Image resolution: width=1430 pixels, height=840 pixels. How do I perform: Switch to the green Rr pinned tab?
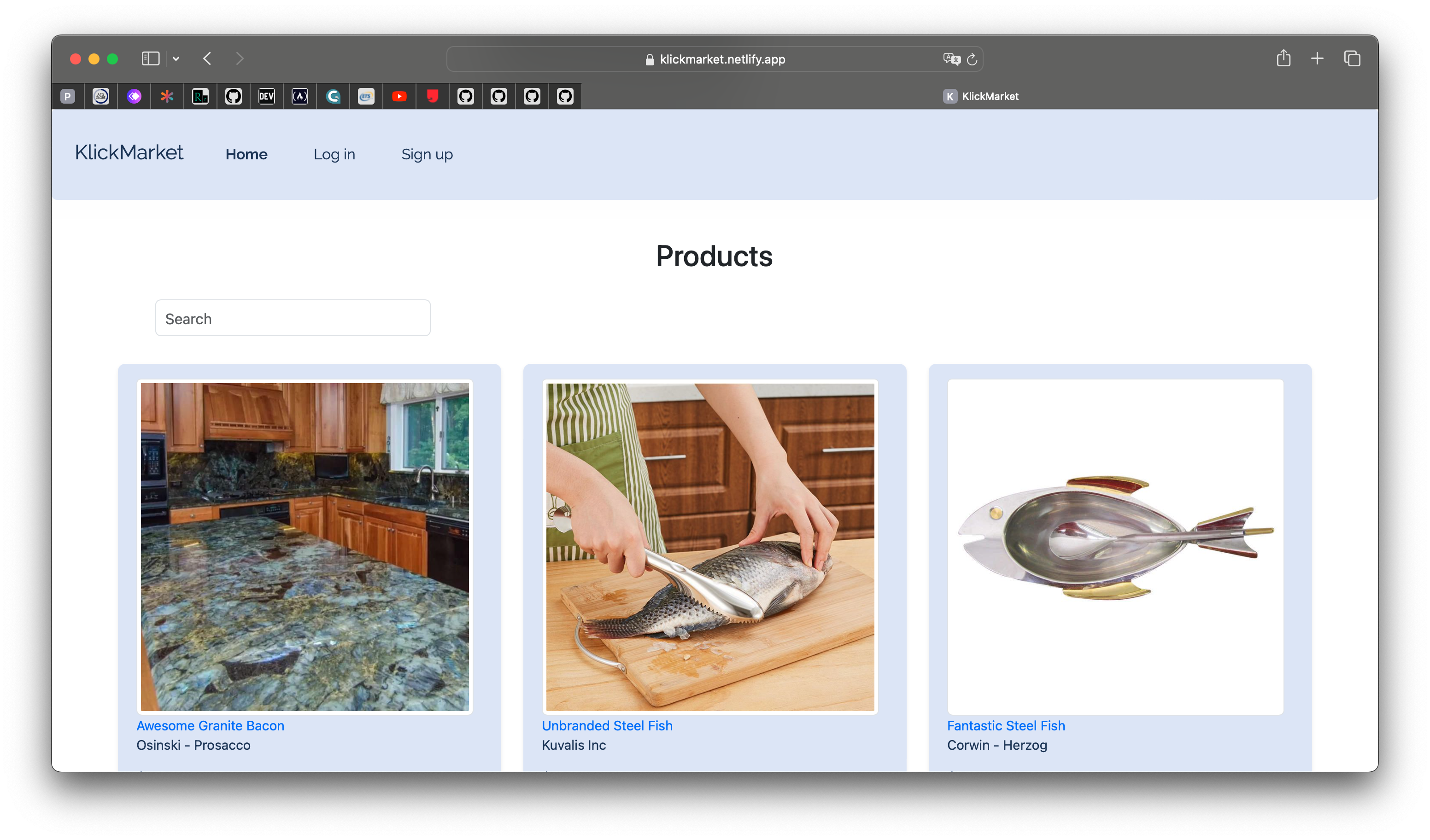(x=200, y=96)
